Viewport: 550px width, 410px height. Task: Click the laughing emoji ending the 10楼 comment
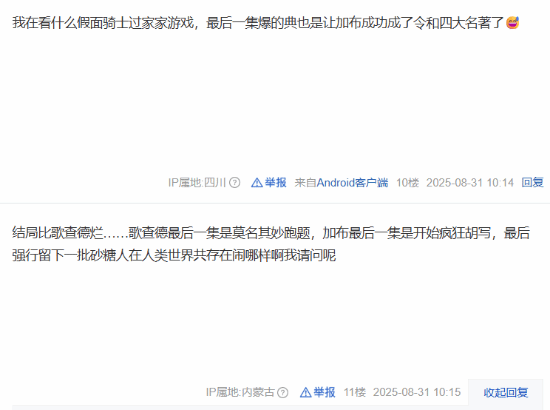tap(512, 23)
